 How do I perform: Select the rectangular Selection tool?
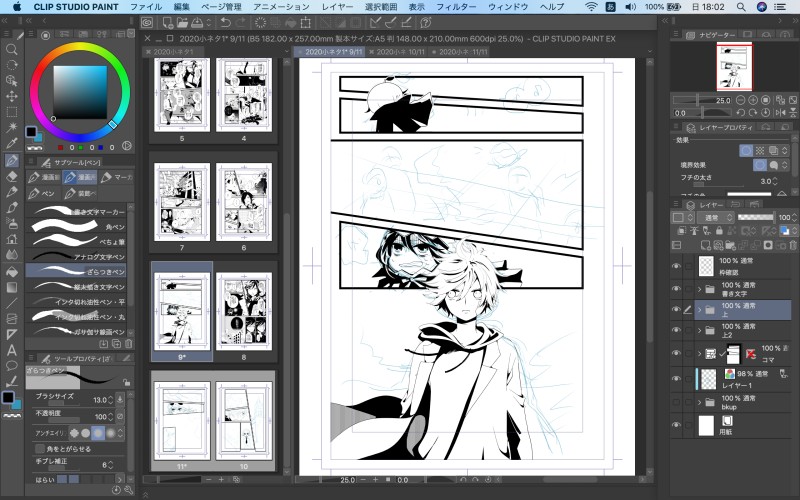click(x=11, y=112)
